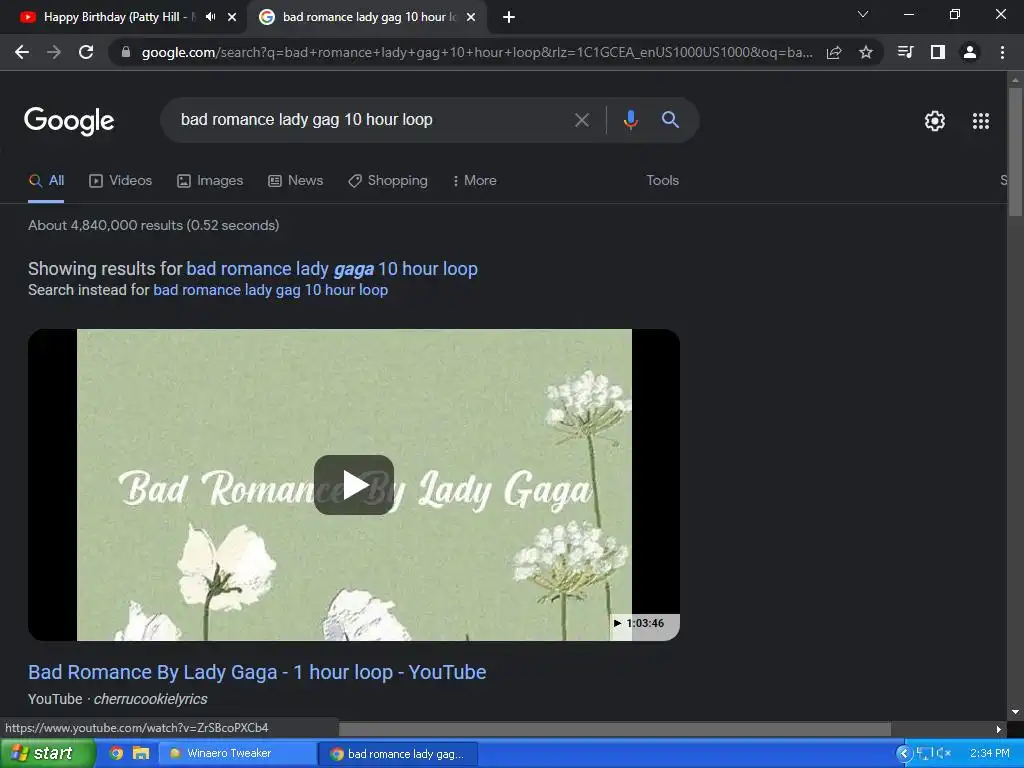
Task: Click the horizontal scrollbar thumb
Action: [615, 729]
